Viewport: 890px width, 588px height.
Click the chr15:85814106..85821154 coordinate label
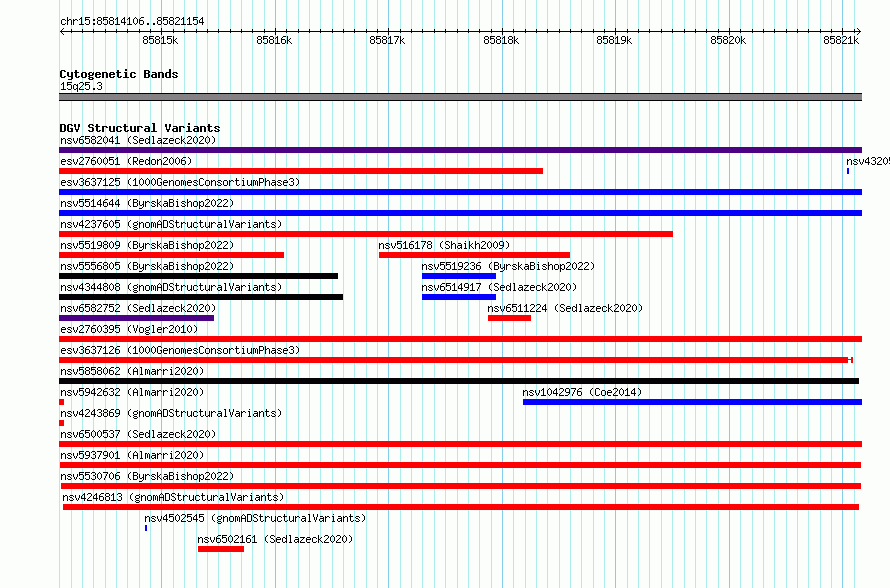click(x=132, y=21)
